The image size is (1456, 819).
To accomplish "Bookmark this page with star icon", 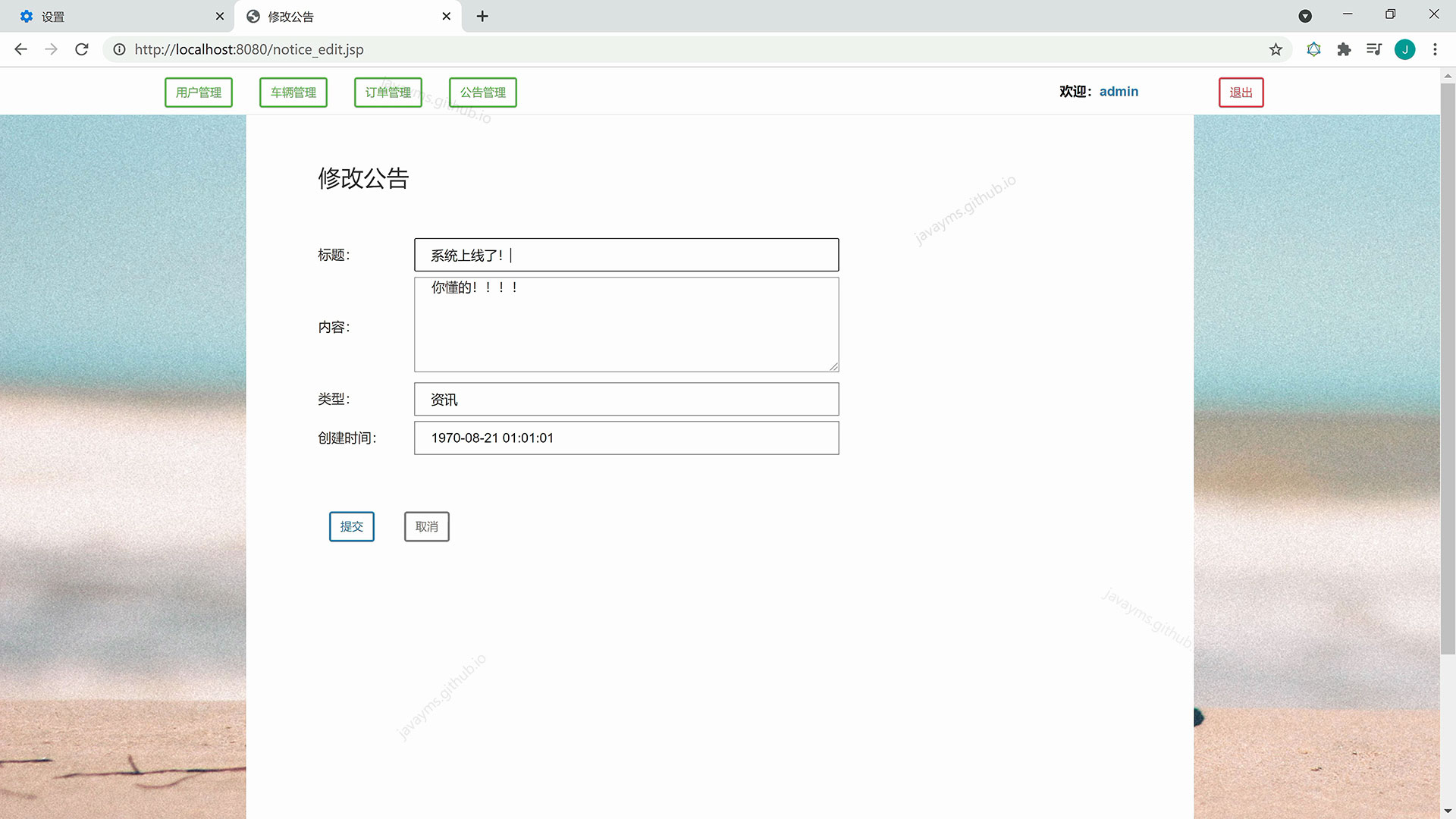I will [1276, 49].
